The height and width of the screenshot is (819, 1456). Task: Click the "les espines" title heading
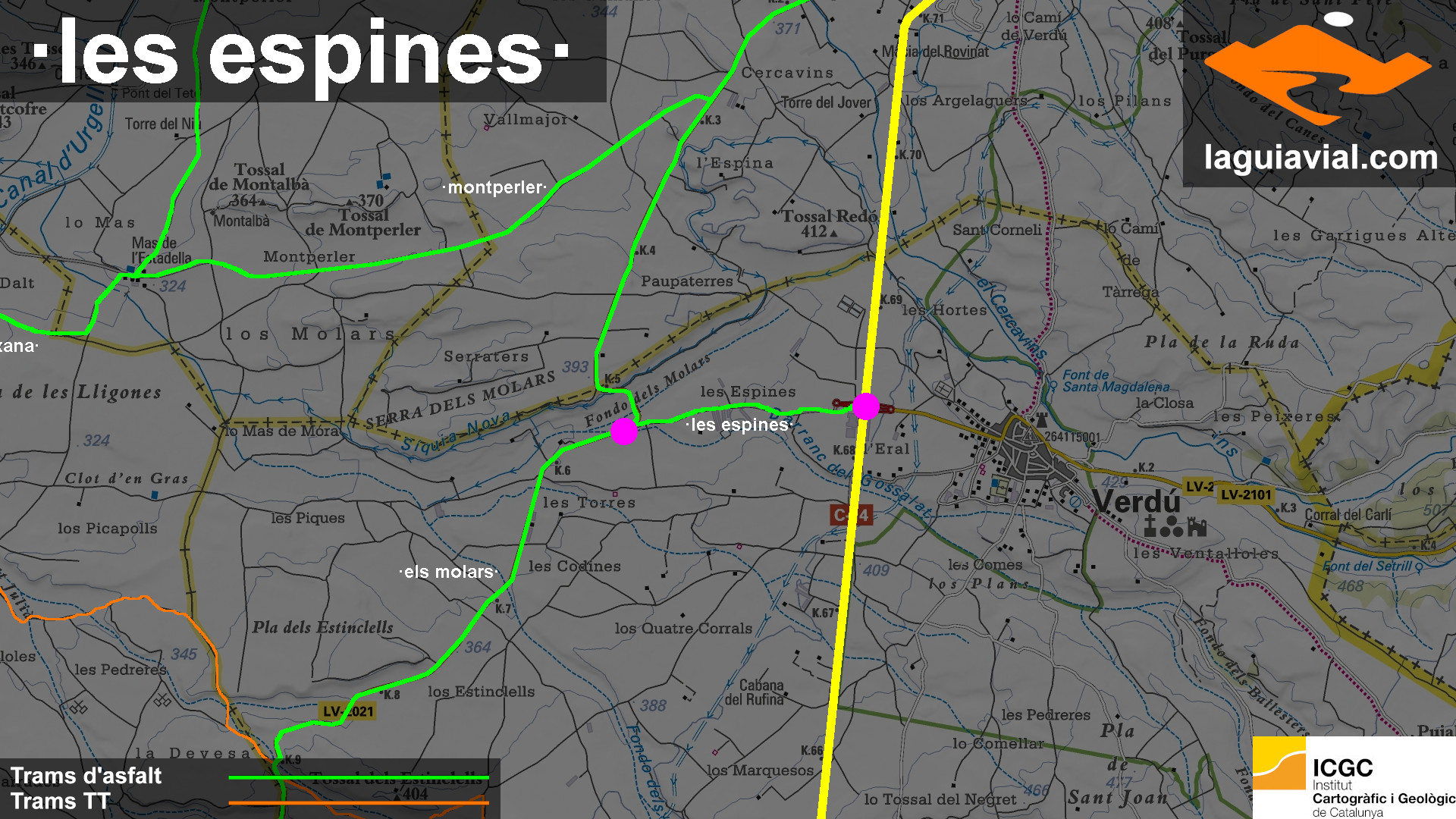pyautogui.click(x=301, y=52)
